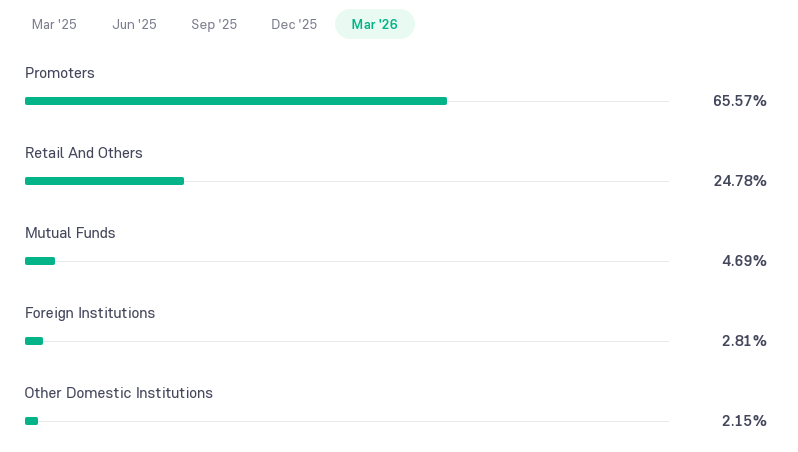Click the 4.69% mutual funds value
The width and height of the screenshot is (798, 452).
click(x=744, y=261)
